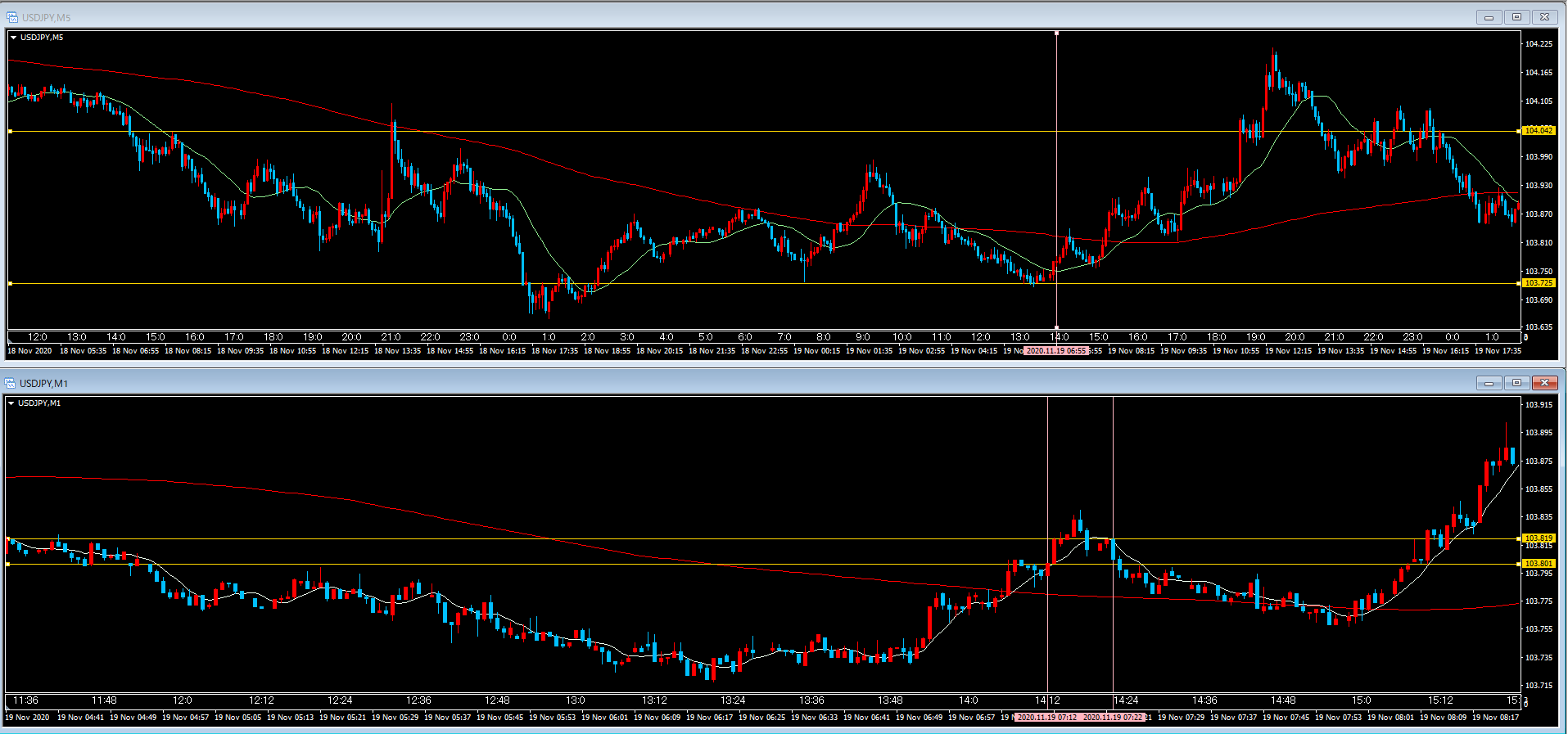This screenshot has width=1568, height=734.
Task: Maximize the USDJPY,M1 chart window
Action: [x=1516, y=383]
